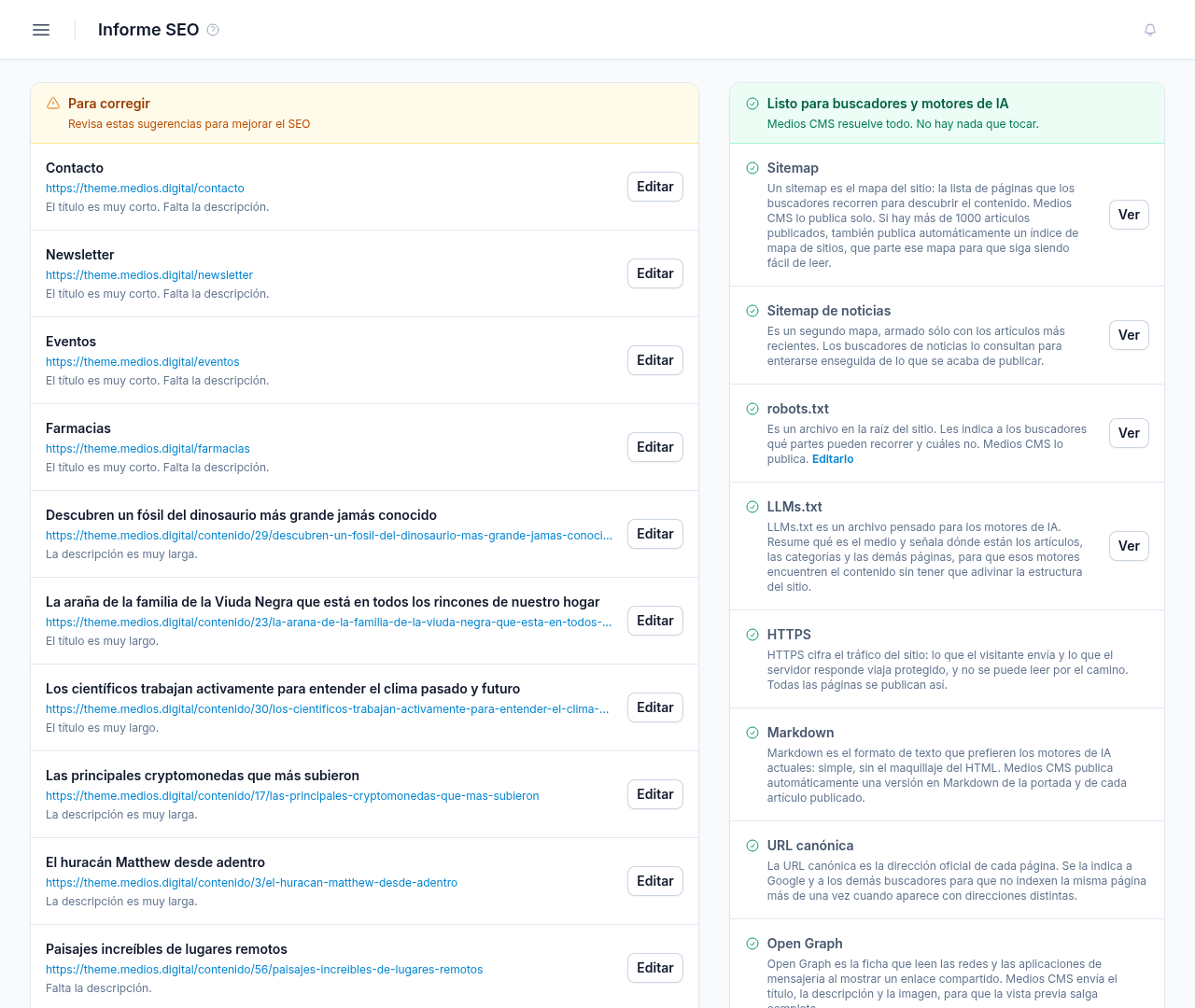Open the theme.medios.digital/contacto link
Screen dimensions: 1195x1008
point(145,189)
